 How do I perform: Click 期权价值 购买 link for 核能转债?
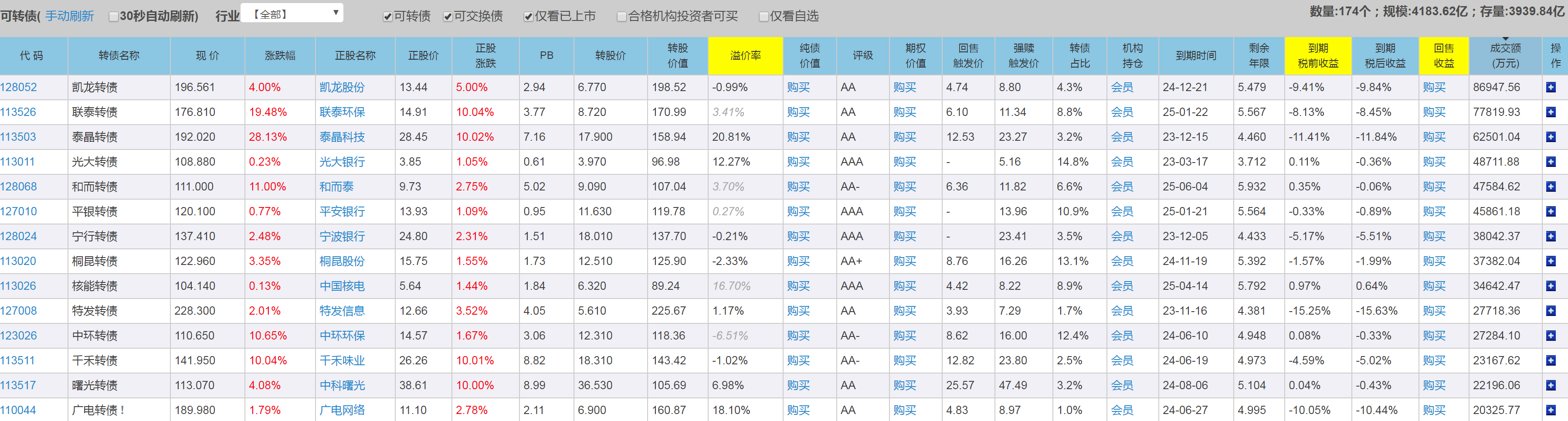click(905, 286)
